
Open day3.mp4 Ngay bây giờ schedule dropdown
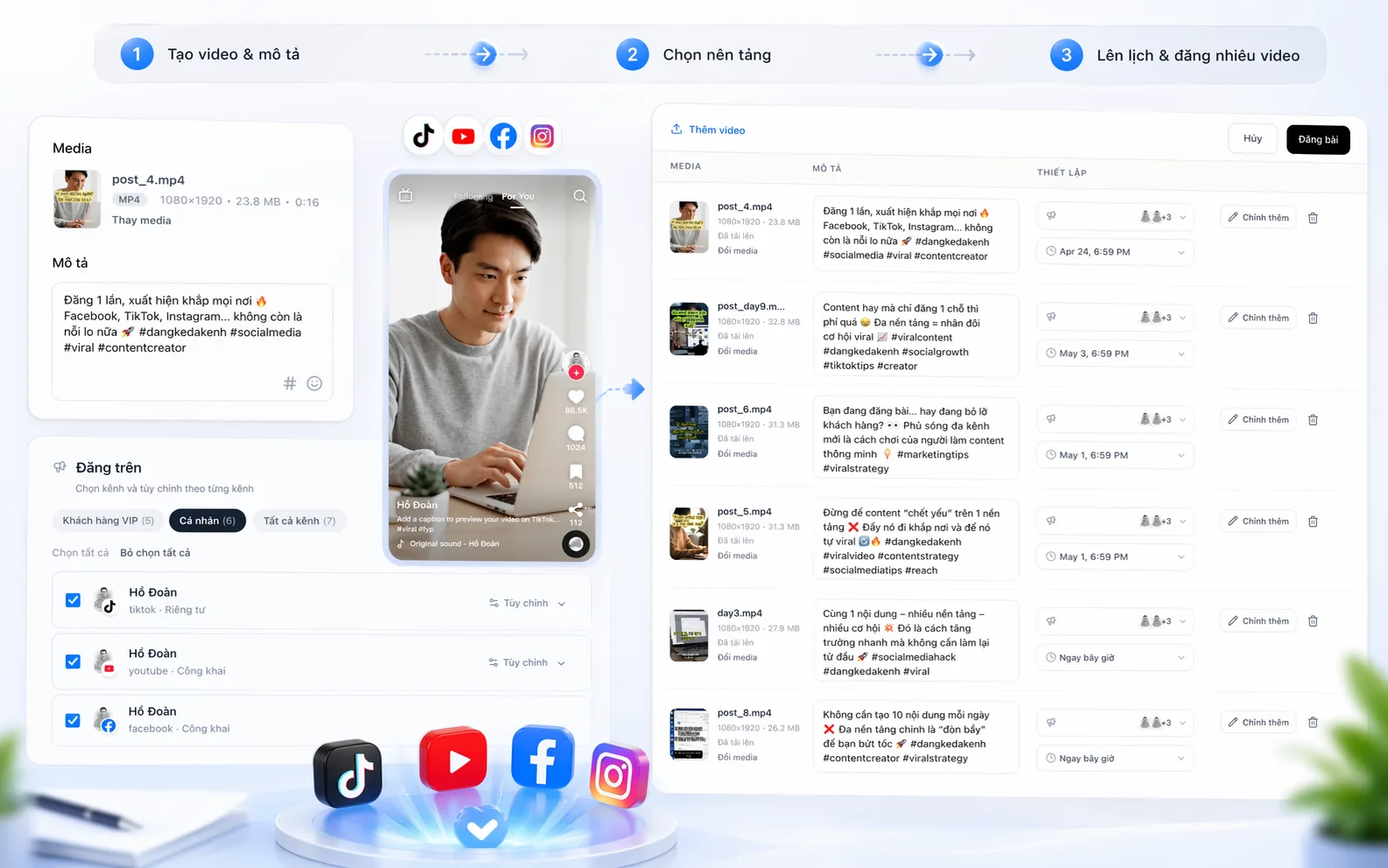1115,657
